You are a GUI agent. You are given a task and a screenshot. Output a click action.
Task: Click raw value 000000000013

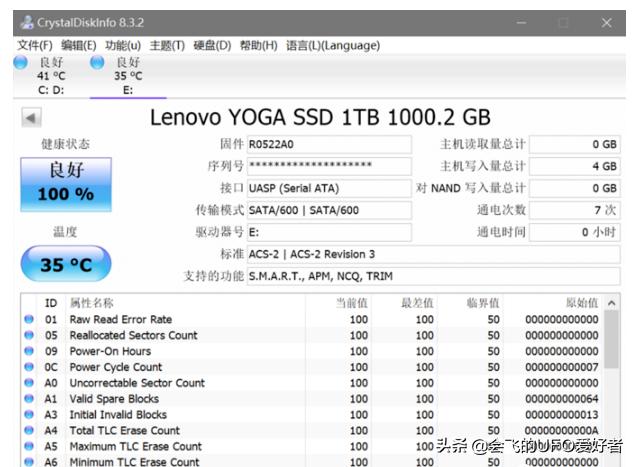[x=562, y=414]
